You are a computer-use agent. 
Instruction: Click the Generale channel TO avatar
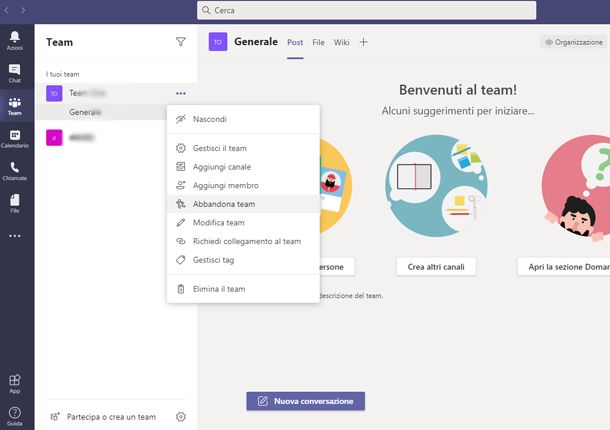pos(218,42)
